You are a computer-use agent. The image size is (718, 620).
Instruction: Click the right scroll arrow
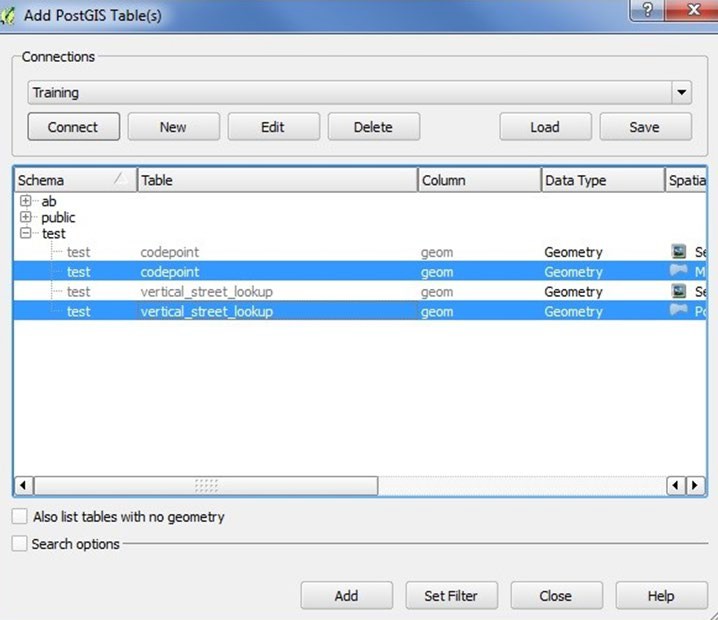click(696, 485)
